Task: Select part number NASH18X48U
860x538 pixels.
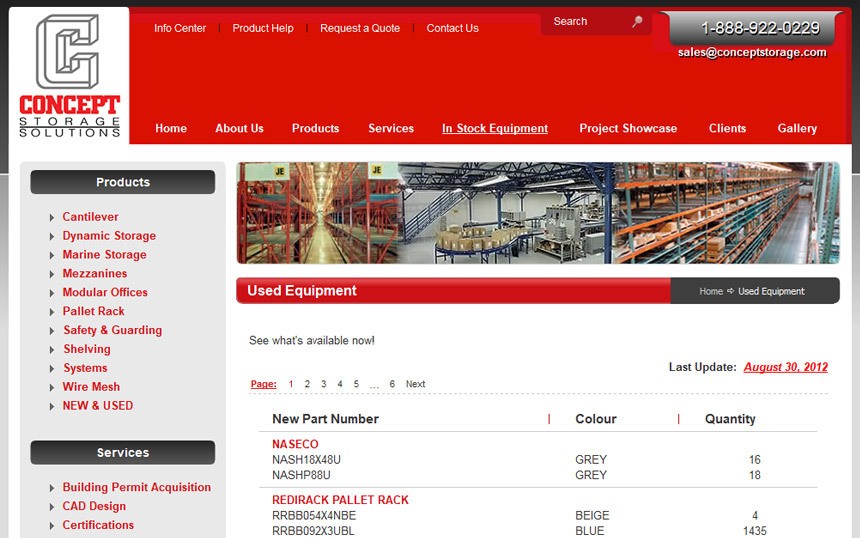Action: coord(306,460)
